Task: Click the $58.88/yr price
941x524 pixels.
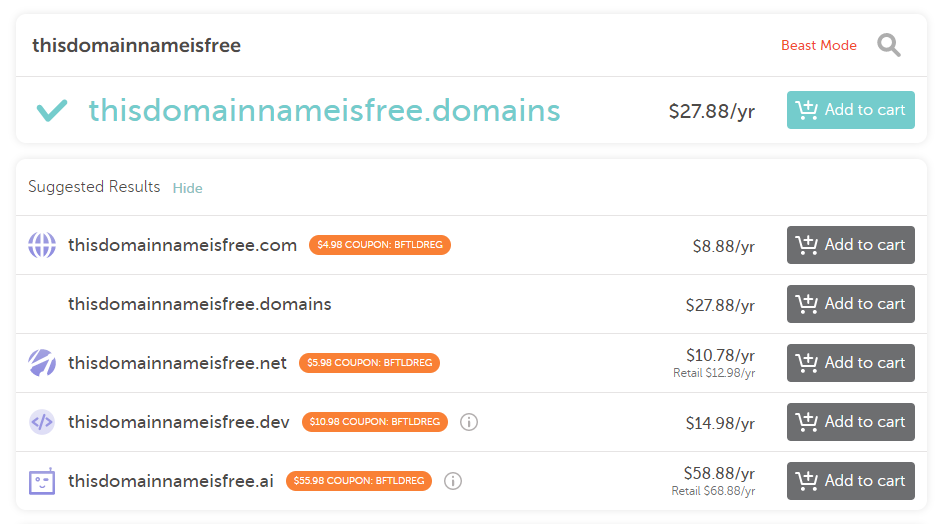Action: [x=720, y=474]
